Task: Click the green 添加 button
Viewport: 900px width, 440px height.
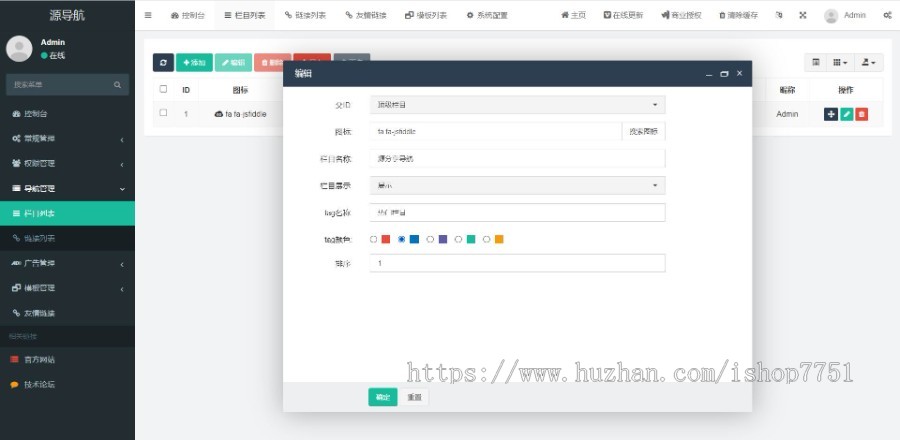Action: tap(194, 63)
